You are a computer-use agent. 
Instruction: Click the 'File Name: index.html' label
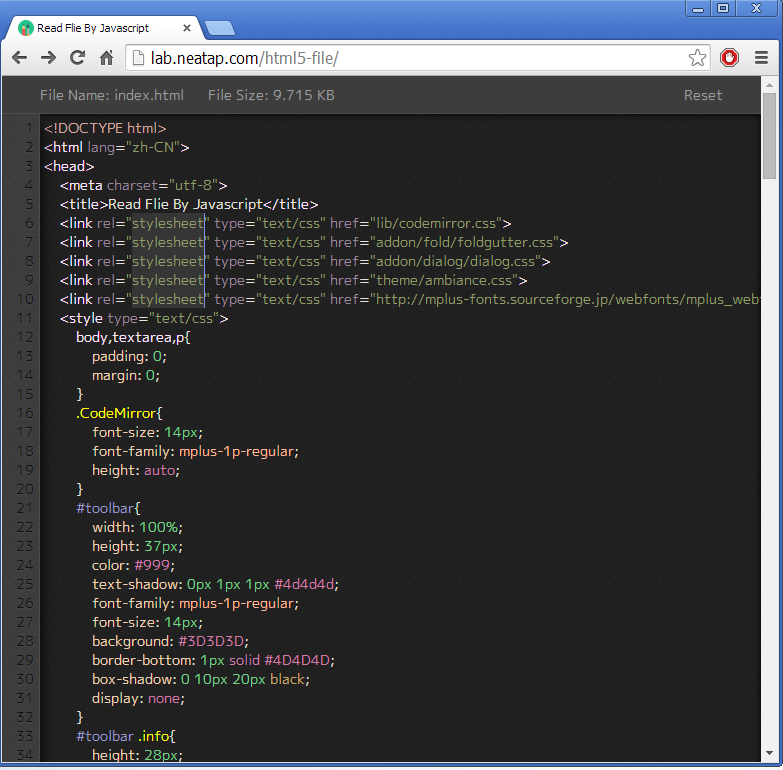(x=112, y=95)
